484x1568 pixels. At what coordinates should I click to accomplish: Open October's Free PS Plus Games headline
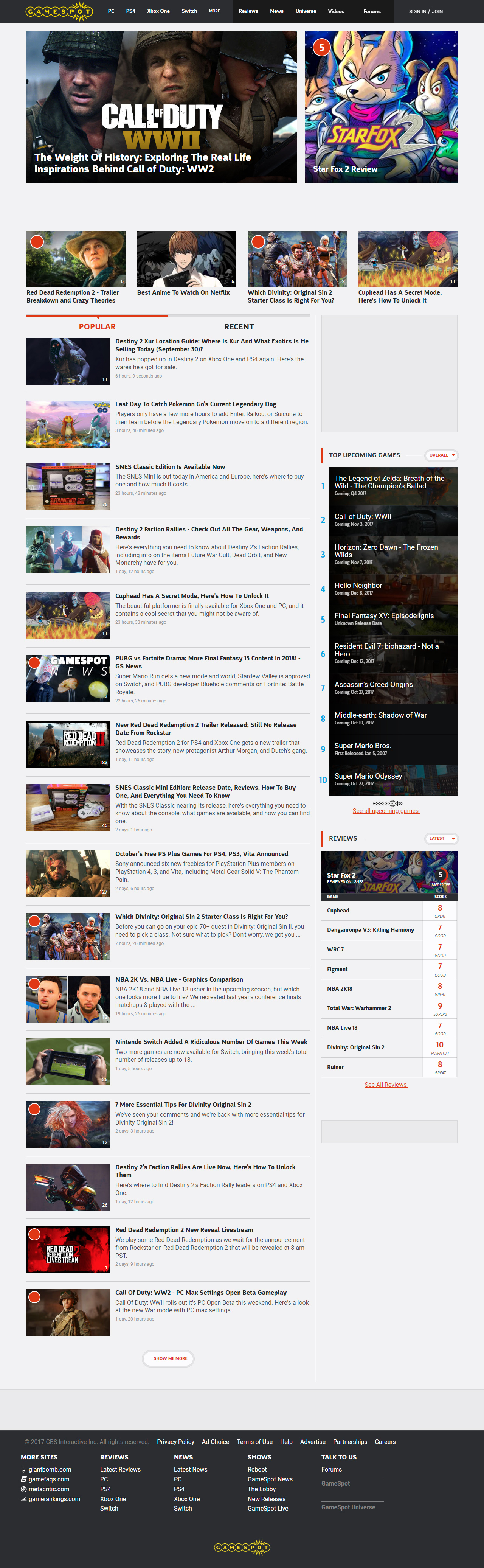click(202, 854)
